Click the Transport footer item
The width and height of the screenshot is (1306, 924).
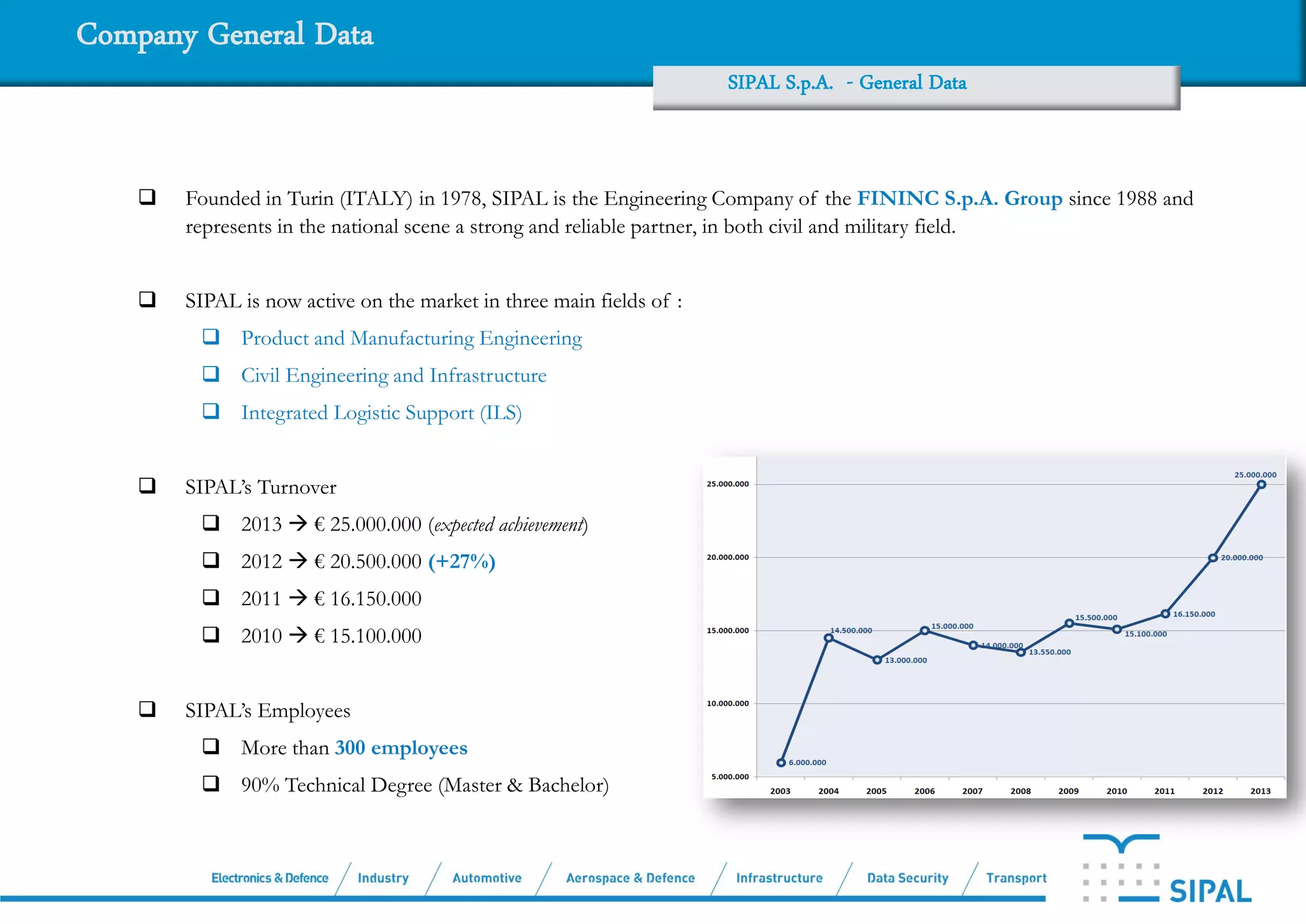pos(1016,878)
